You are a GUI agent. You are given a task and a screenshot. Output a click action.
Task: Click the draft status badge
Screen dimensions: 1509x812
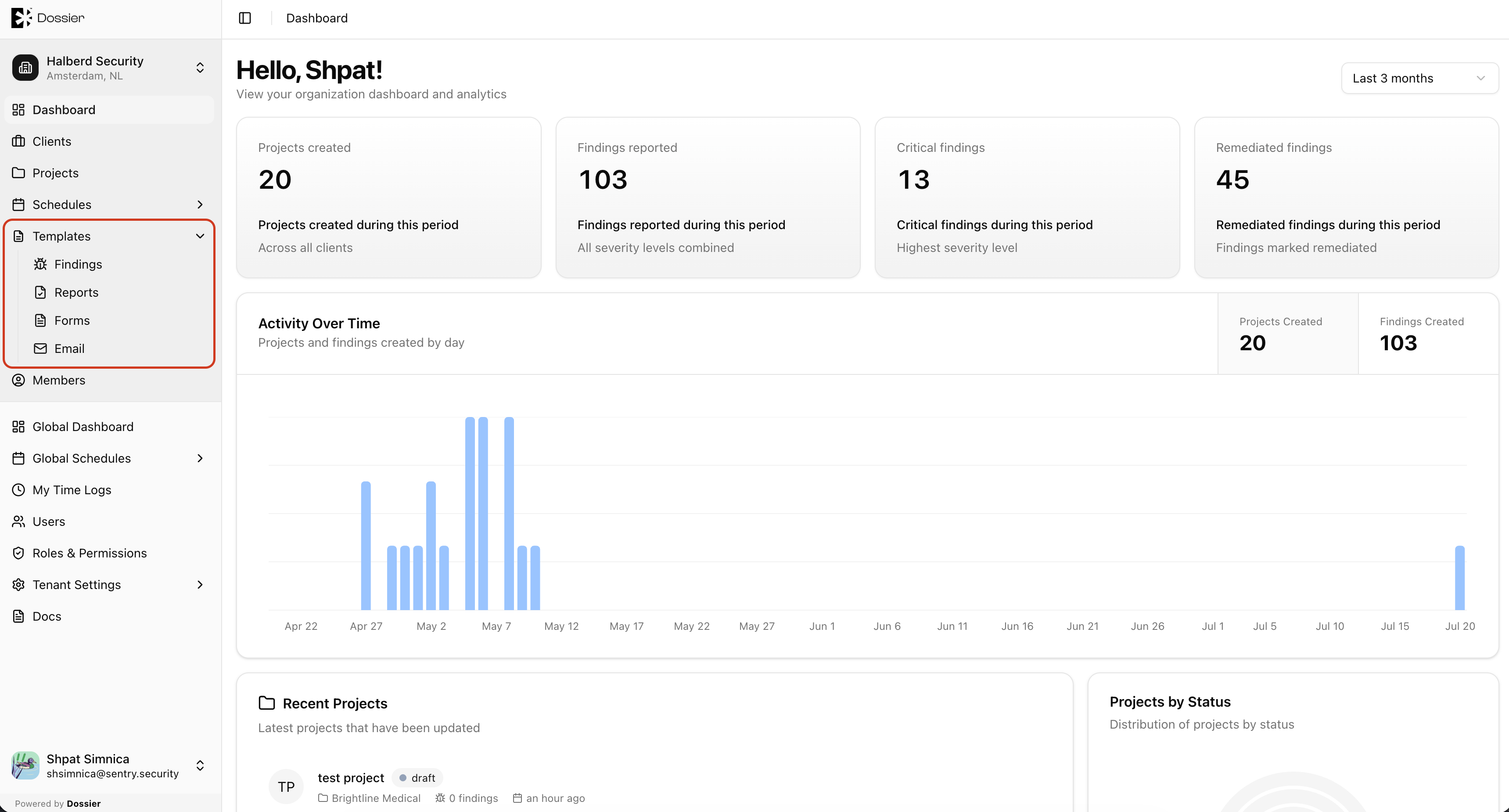click(417, 778)
